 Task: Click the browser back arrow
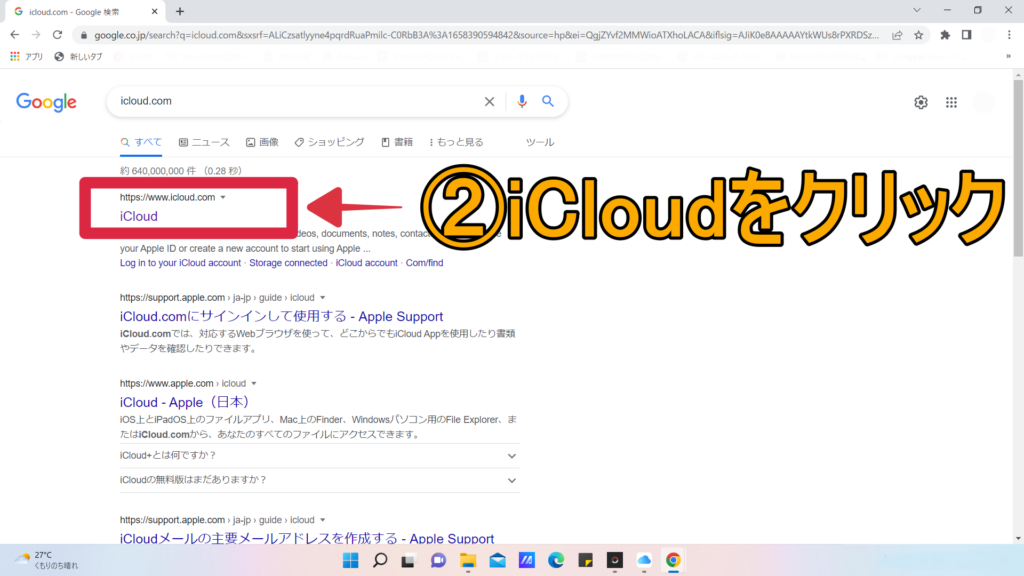tap(14, 35)
